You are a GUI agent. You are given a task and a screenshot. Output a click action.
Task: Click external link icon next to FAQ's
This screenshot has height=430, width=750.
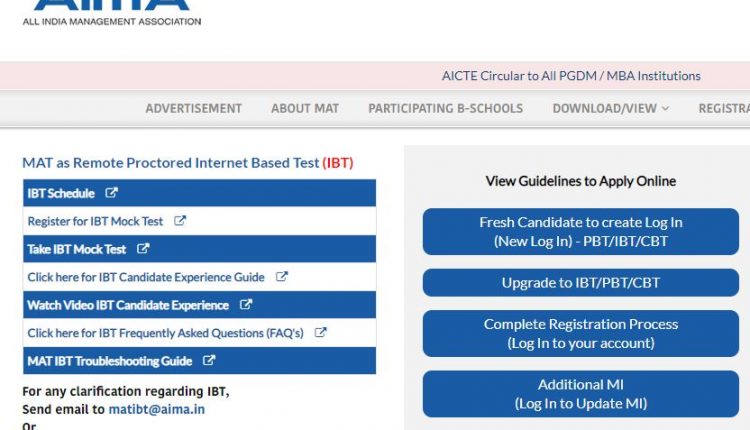click(x=320, y=332)
